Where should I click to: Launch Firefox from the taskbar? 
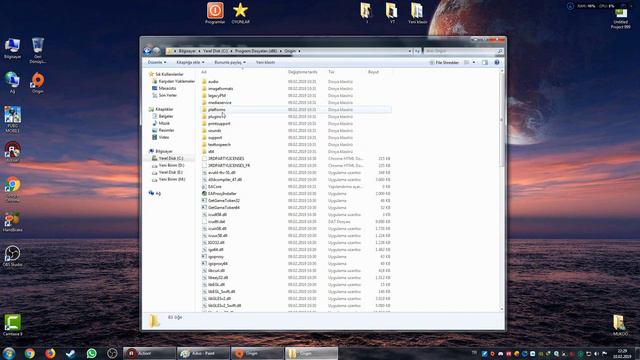pyautogui.click(x=50, y=353)
